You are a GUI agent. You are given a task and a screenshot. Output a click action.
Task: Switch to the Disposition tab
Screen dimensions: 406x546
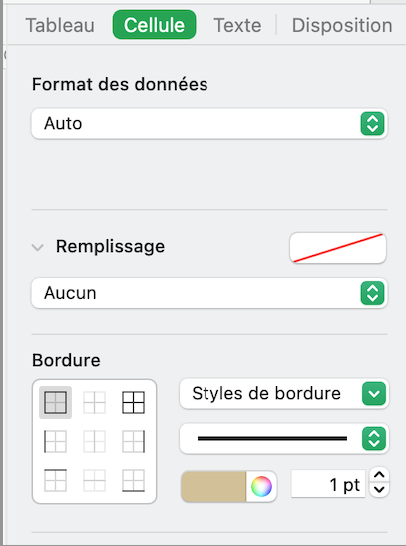(342, 25)
